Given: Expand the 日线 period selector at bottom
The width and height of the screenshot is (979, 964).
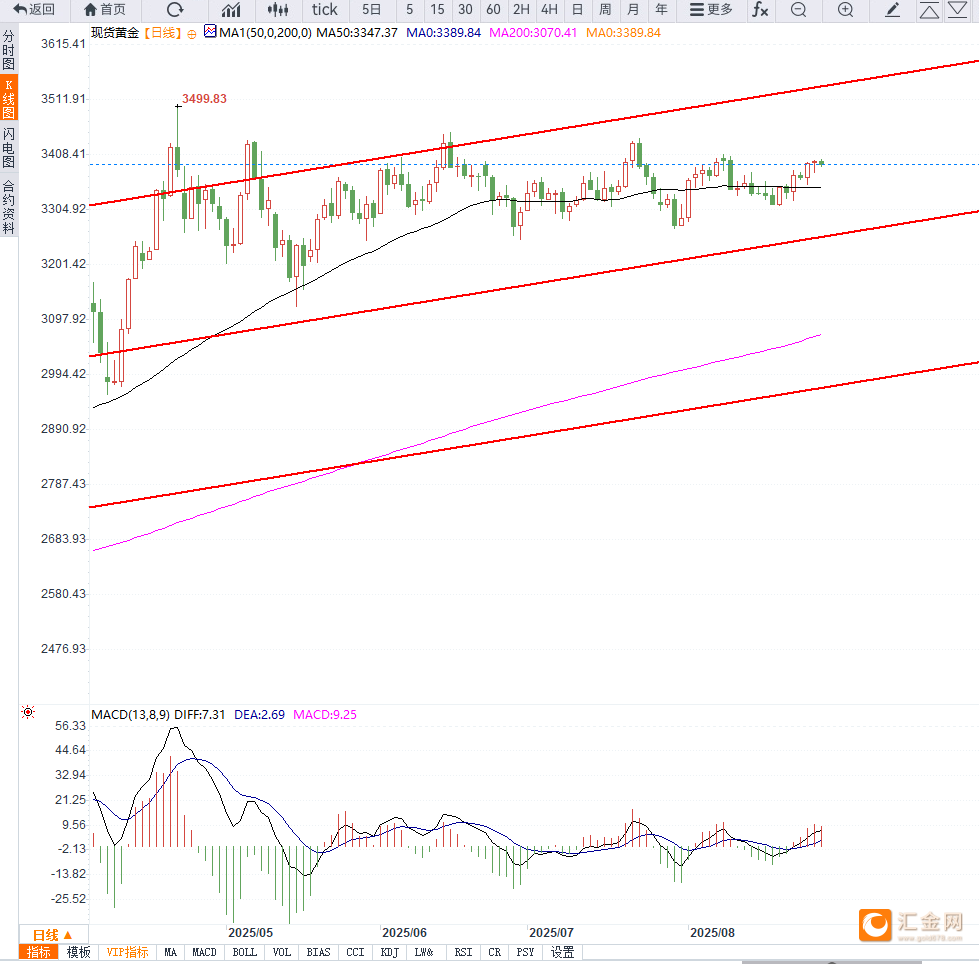Looking at the screenshot, I should coord(52,935).
